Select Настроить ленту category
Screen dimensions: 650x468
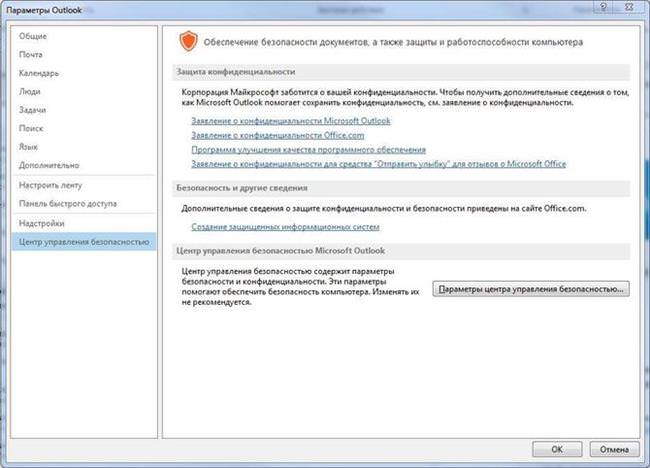tap(84, 185)
